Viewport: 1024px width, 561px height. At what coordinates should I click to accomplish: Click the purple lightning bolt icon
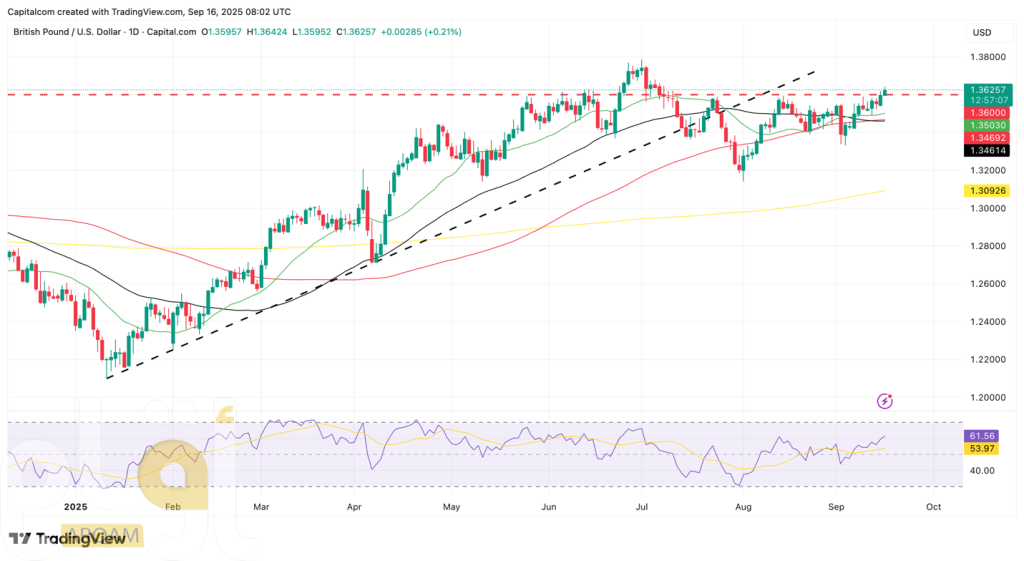point(885,401)
